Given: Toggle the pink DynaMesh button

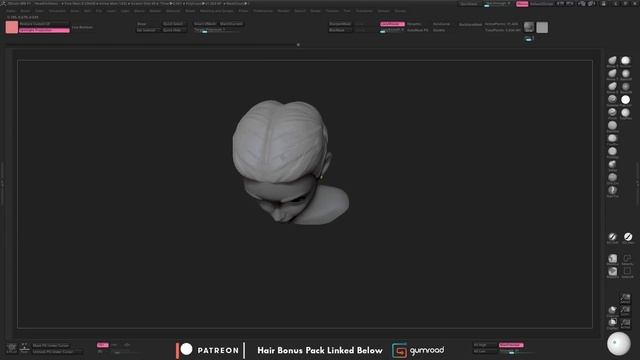Looking at the screenshot, I should pos(392,24).
